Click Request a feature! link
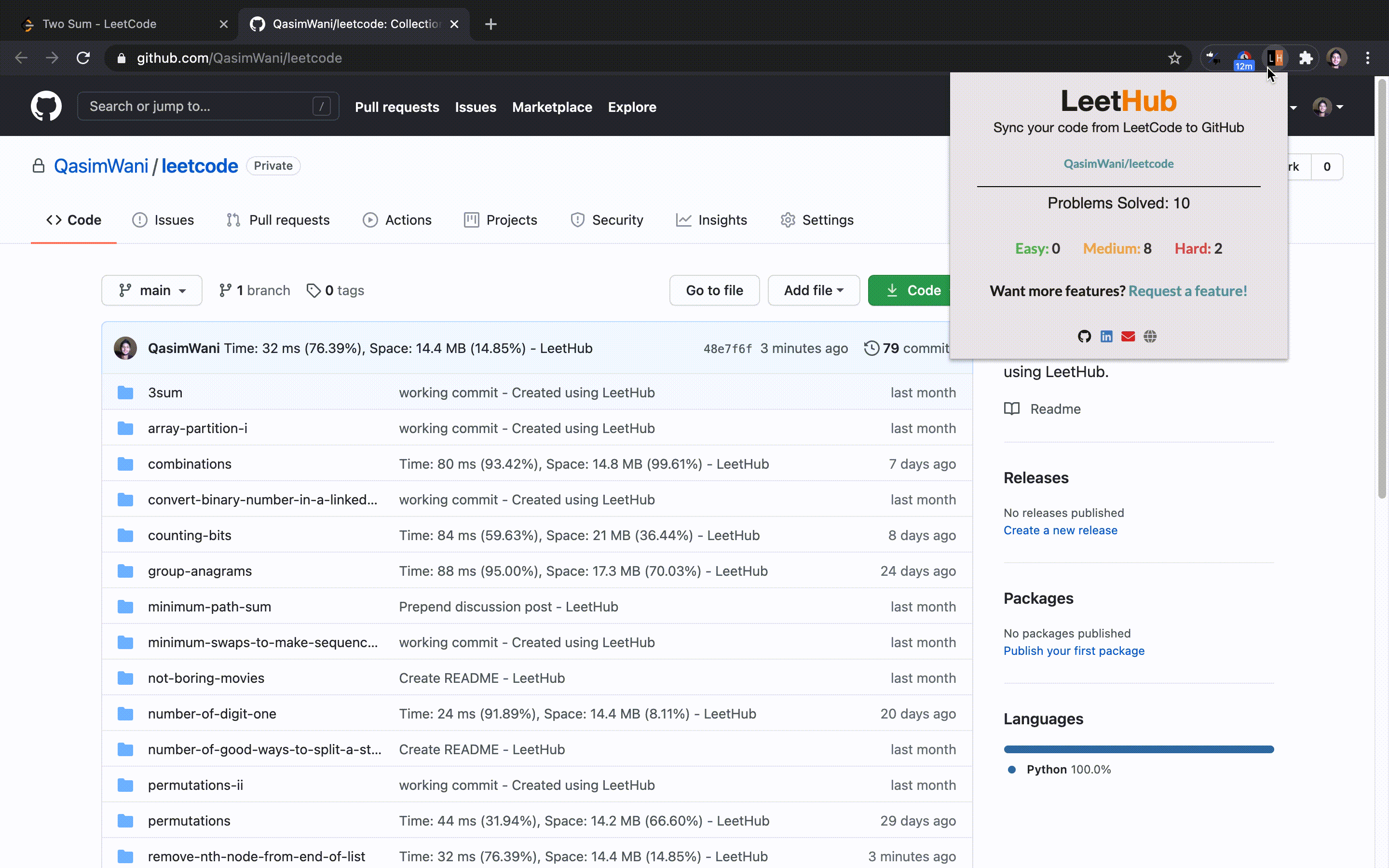This screenshot has width=1389, height=868. click(1187, 291)
